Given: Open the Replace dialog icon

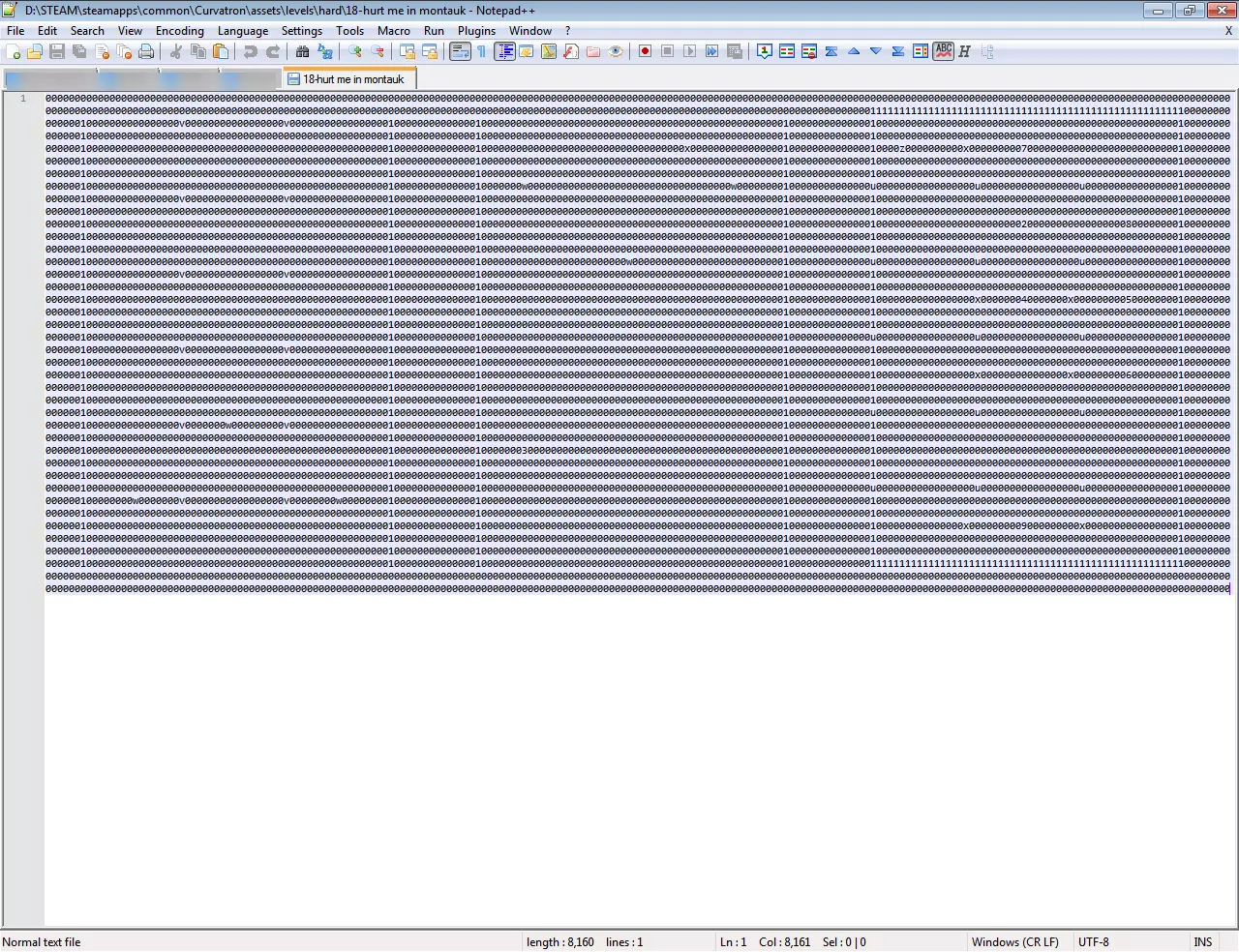Looking at the screenshot, I should click(325, 51).
